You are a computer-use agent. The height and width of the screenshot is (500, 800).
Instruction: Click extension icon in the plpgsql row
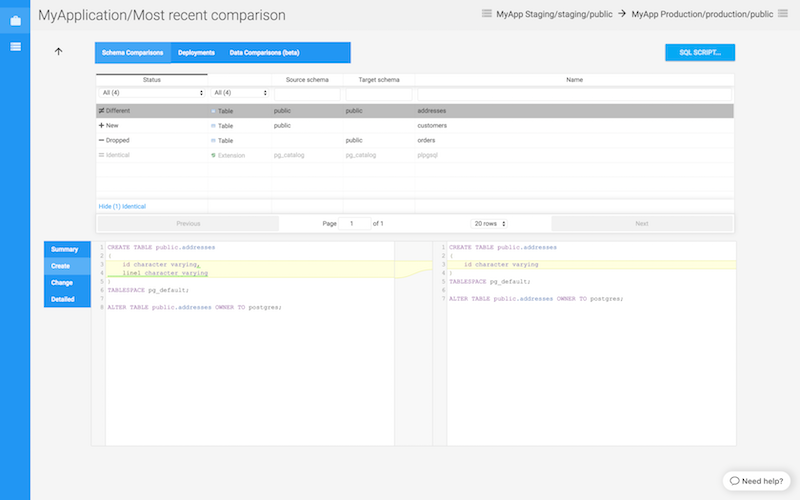point(213,156)
